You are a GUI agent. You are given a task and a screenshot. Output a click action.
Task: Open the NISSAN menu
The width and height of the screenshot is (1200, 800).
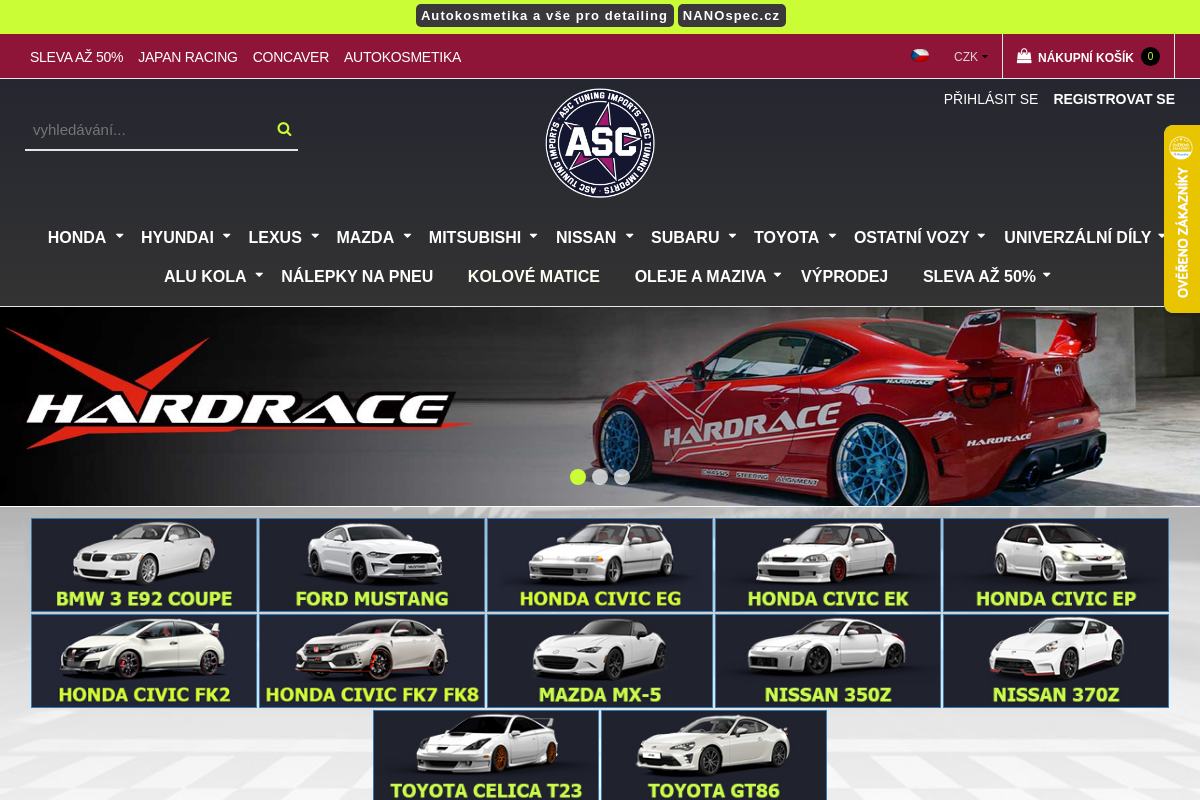[x=587, y=238]
